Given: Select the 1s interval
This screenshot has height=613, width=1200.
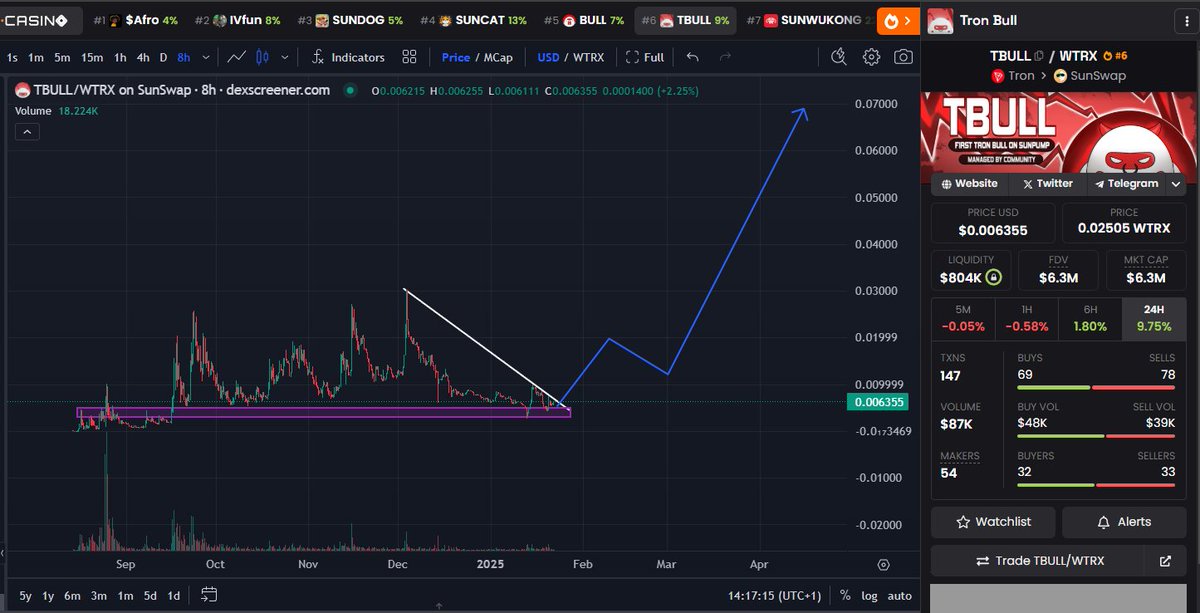Looking at the screenshot, I should [x=12, y=57].
